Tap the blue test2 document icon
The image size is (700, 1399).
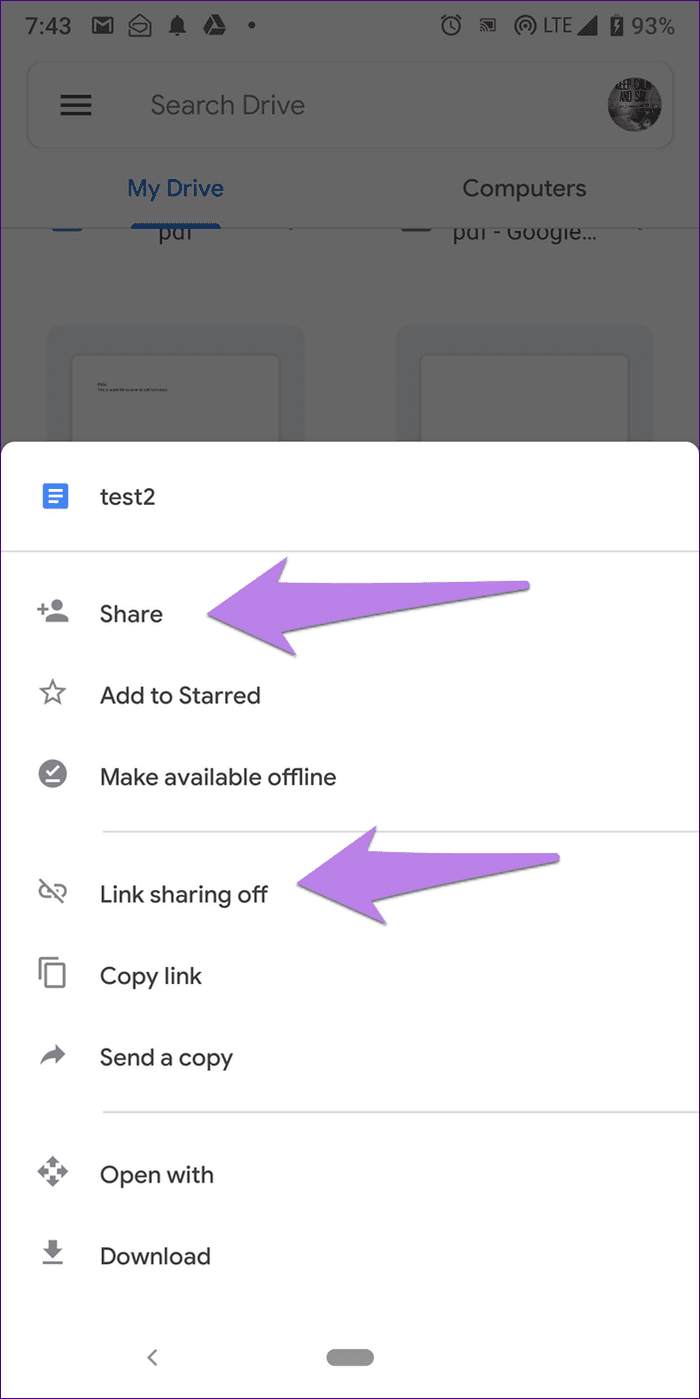click(55, 495)
